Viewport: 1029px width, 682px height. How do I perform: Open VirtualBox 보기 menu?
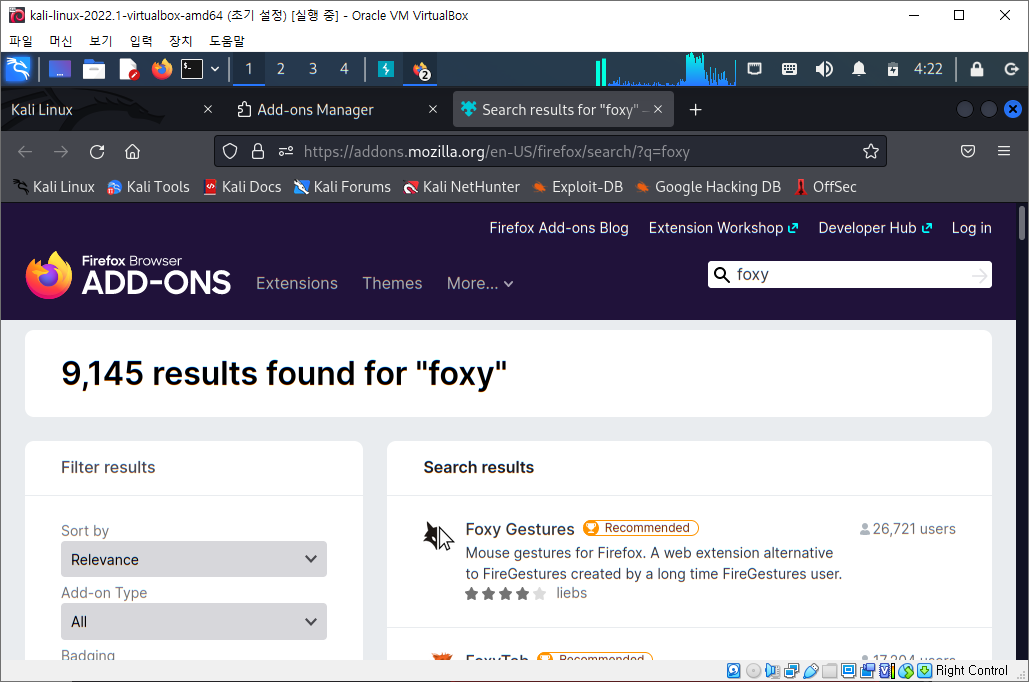[x=100, y=41]
